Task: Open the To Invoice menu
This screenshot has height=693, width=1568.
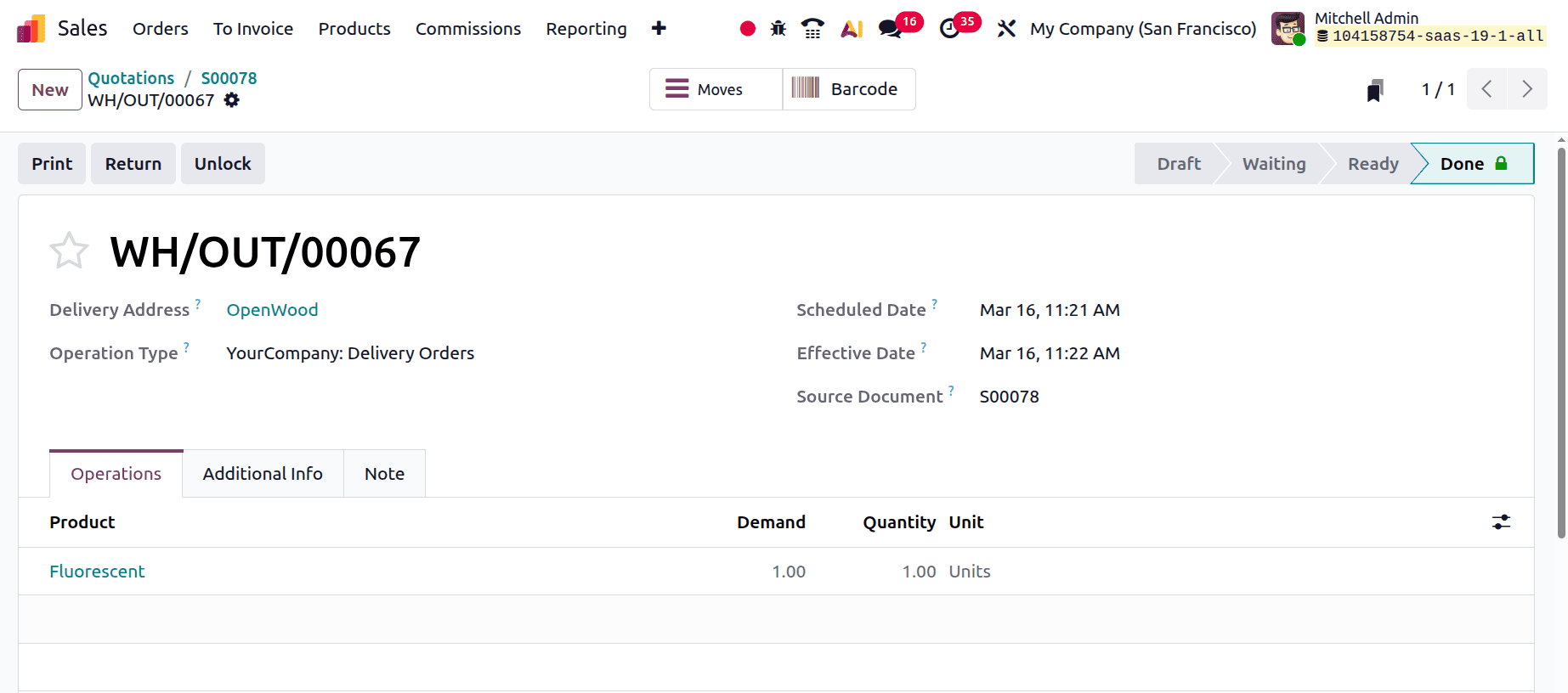Action: pyautogui.click(x=253, y=29)
